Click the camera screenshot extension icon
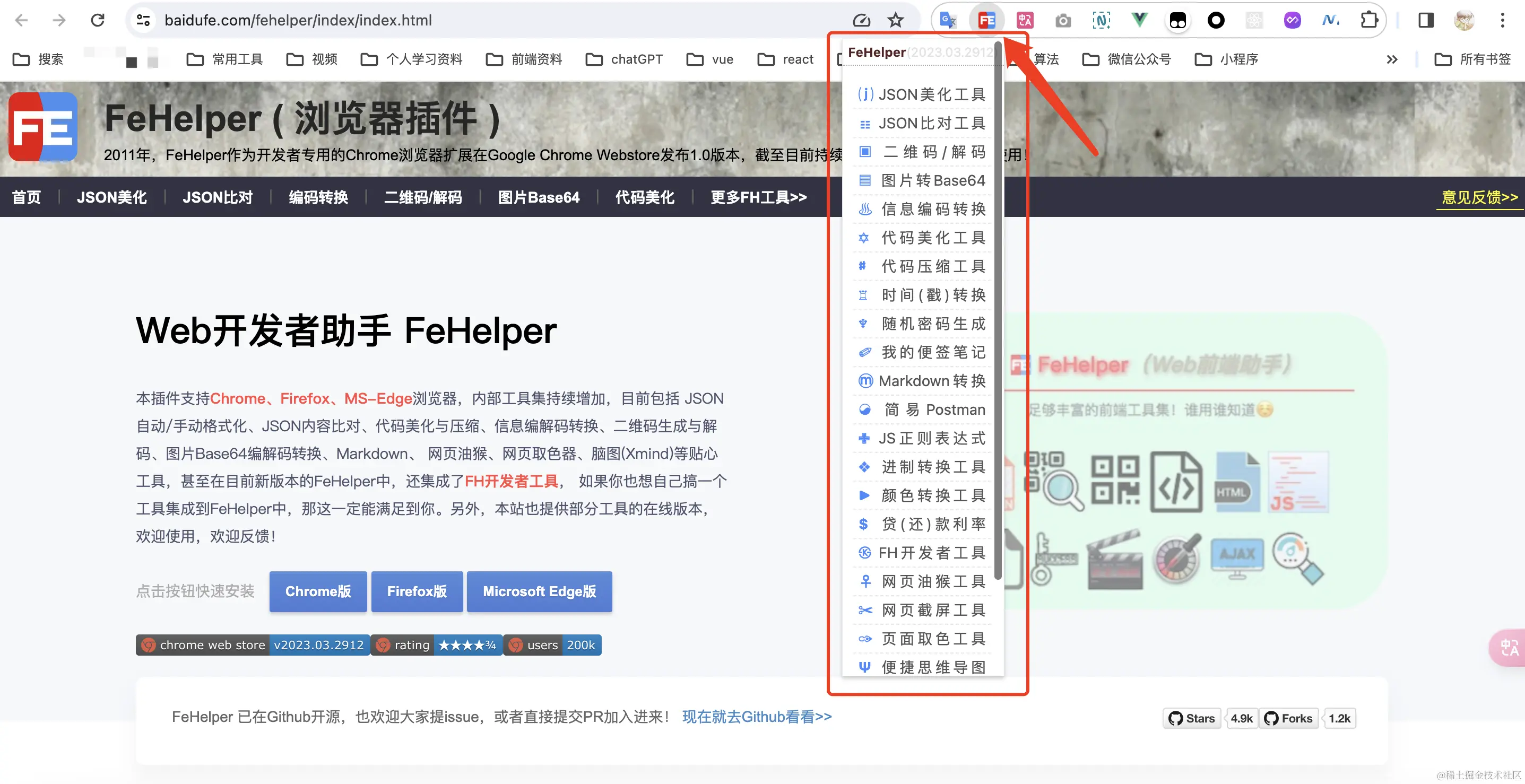 pos(1063,20)
